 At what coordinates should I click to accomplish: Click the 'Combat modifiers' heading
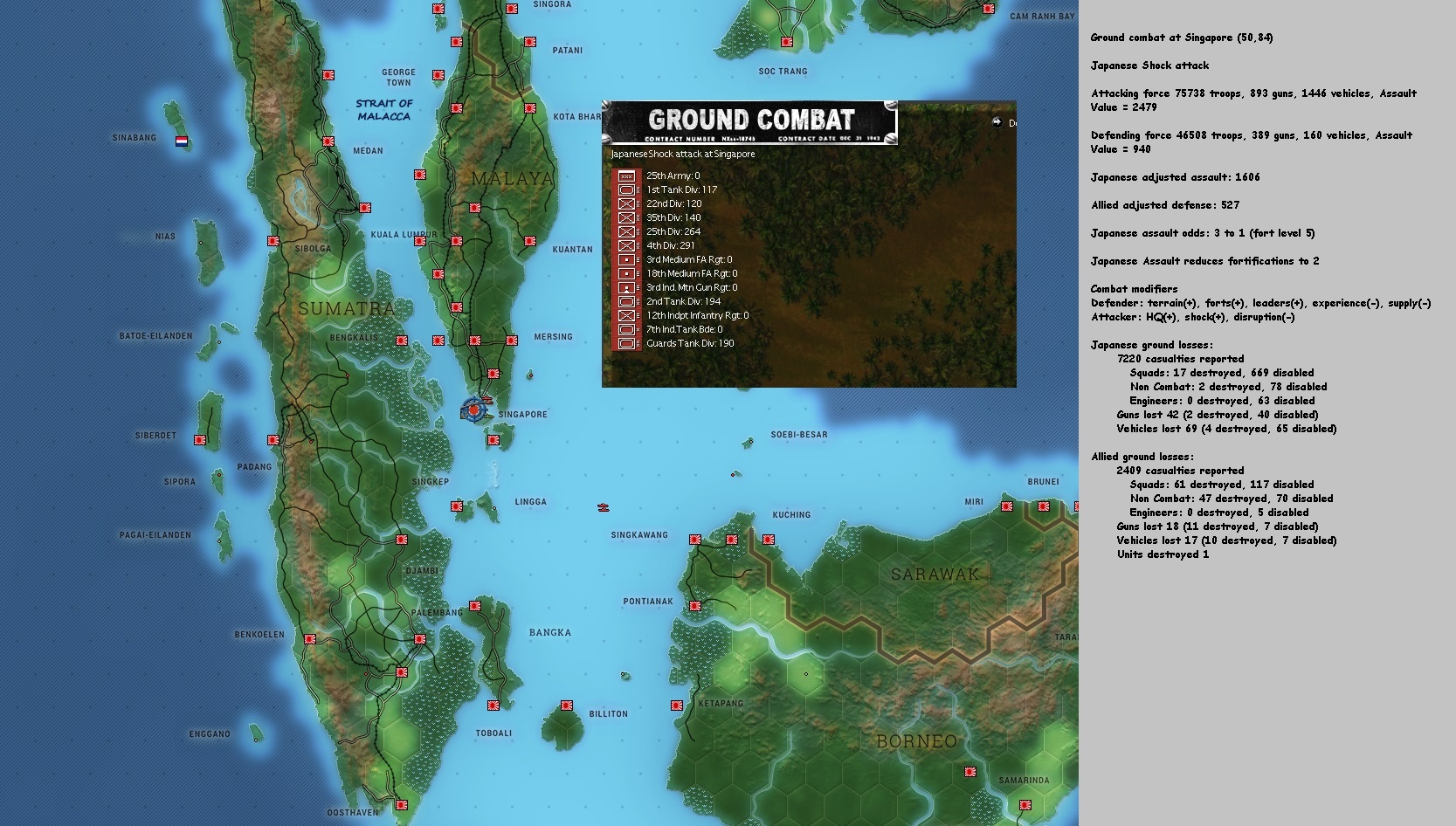point(1134,289)
